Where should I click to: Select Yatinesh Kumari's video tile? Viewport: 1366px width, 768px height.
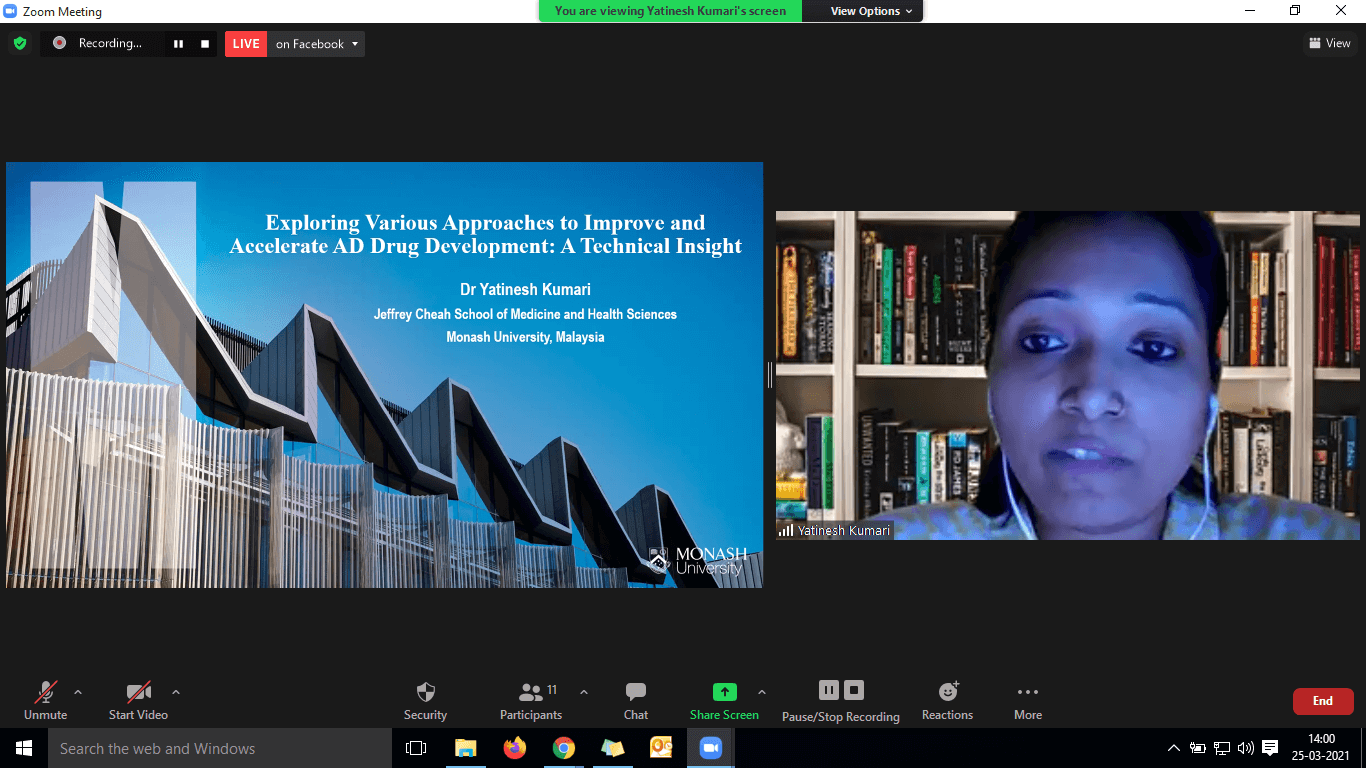[1068, 375]
